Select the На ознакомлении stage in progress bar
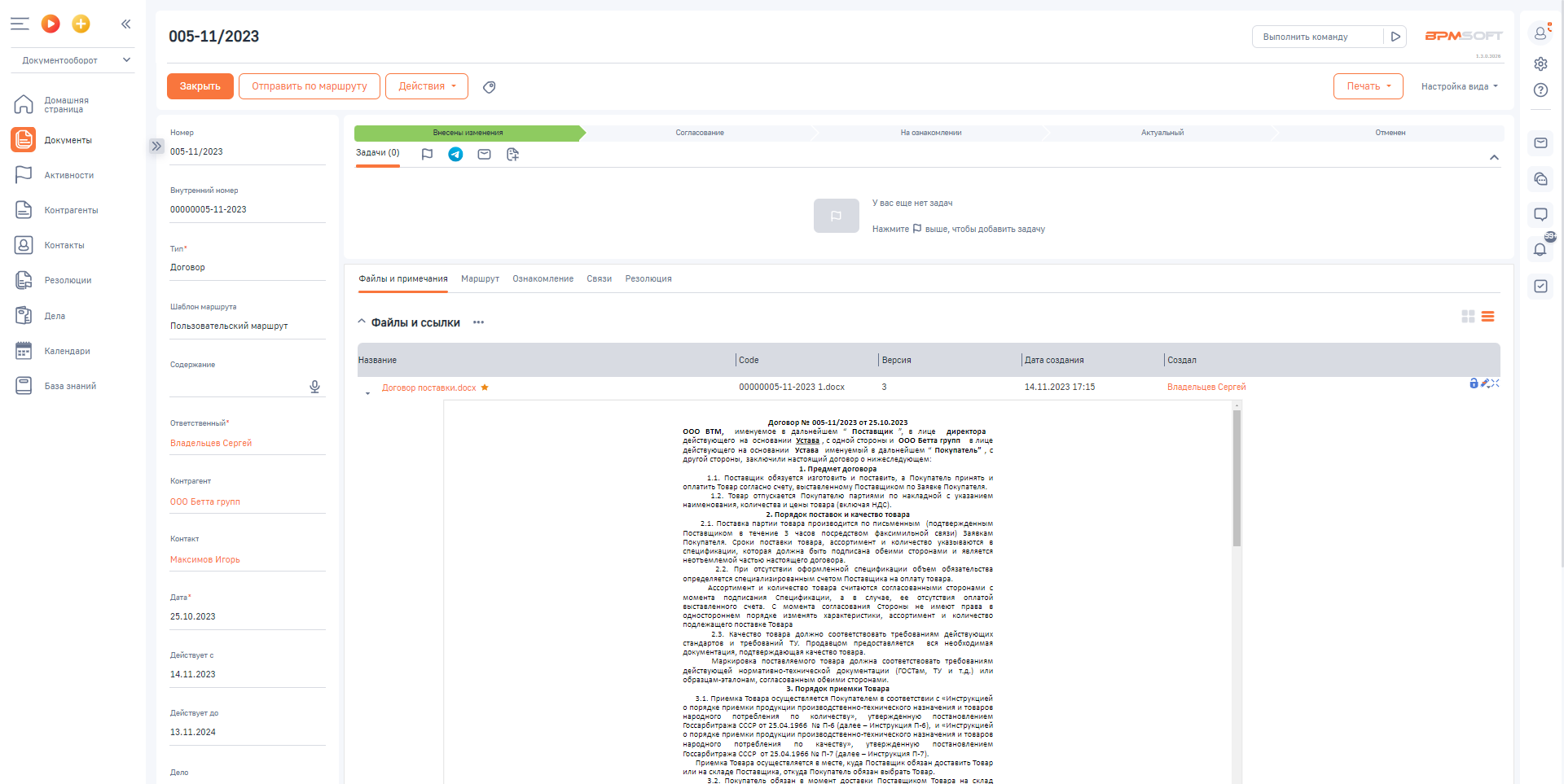Screen dimensions: 1564x784 point(931,133)
